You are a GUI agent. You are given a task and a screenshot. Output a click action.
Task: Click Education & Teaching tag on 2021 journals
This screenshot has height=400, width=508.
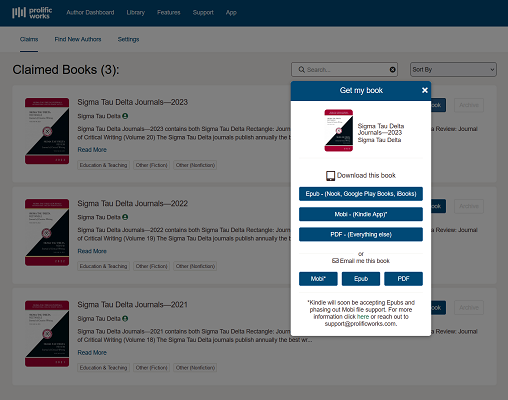[x=103, y=368]
